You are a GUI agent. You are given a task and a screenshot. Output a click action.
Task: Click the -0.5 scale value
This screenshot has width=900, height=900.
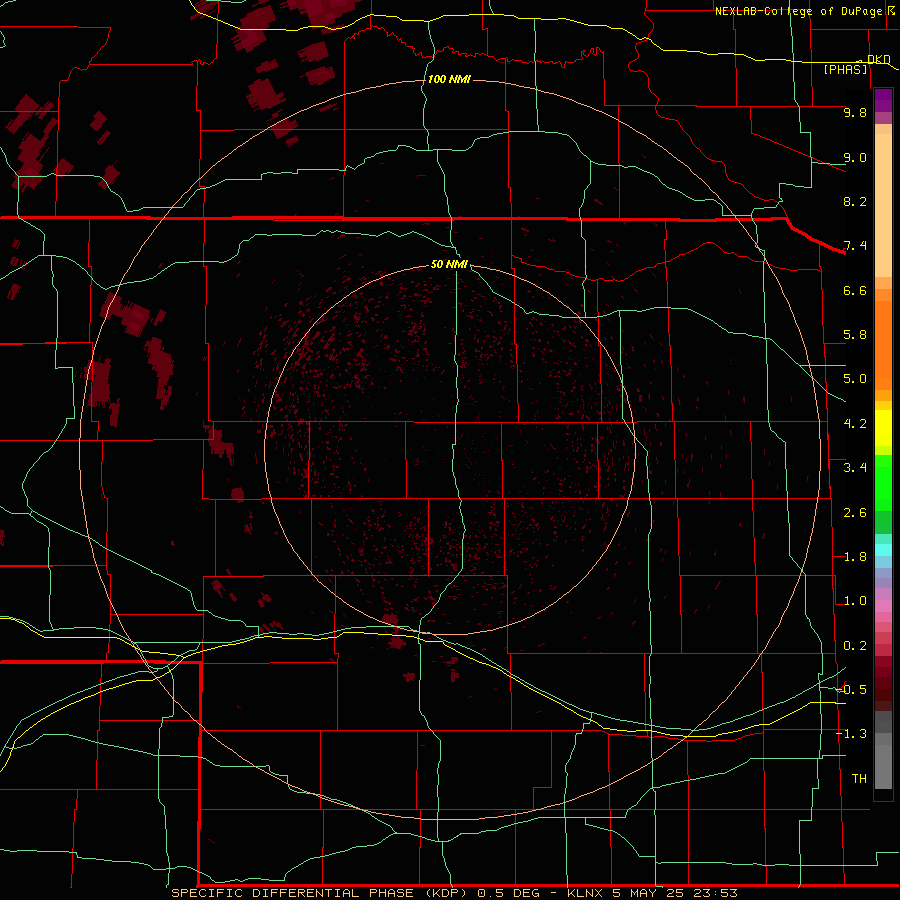coord(852,690)
